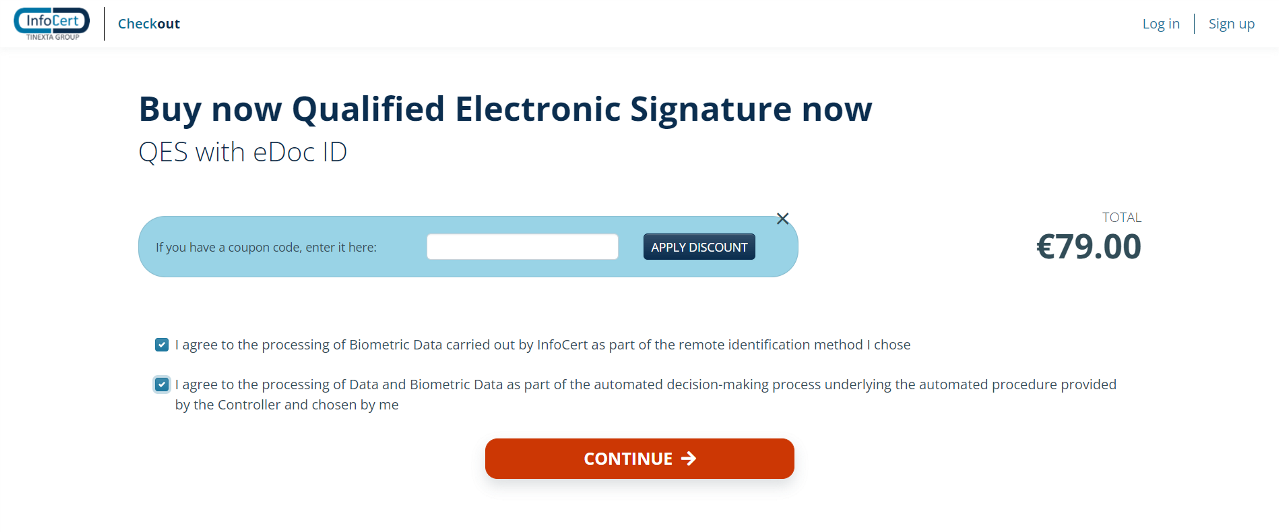Click the InfoCert logo in the header
This screenshot has height=532, width=1280.
[52, 20]
